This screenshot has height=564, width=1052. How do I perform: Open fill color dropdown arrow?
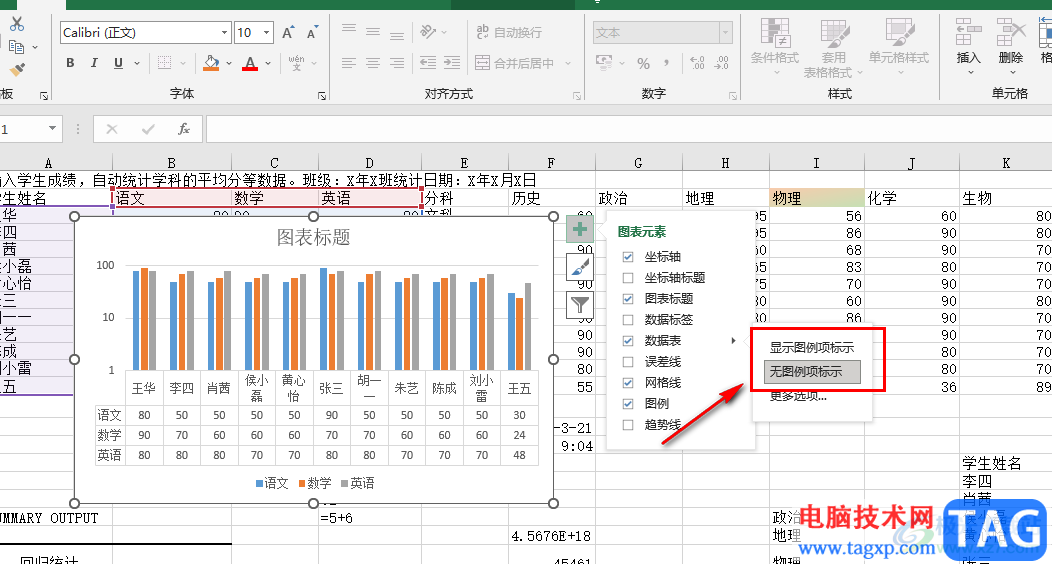coord(229,63)
